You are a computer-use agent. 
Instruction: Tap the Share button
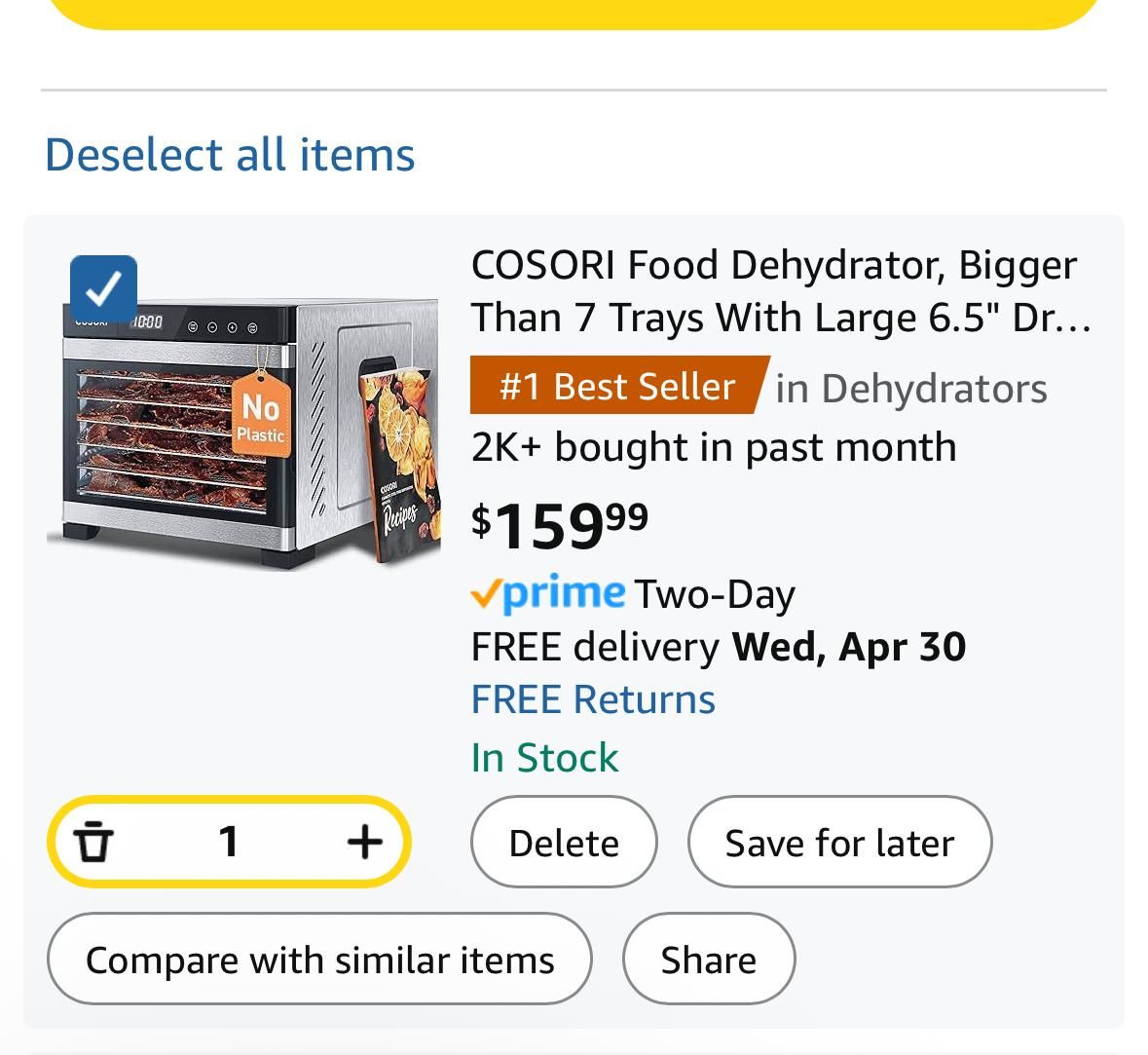tap(709, 959)
